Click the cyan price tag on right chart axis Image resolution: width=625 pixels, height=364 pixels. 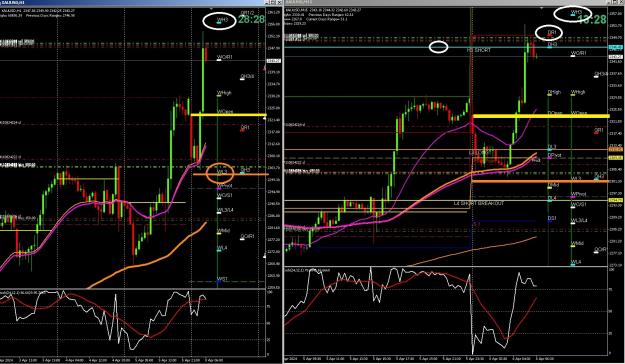point(616,47)
